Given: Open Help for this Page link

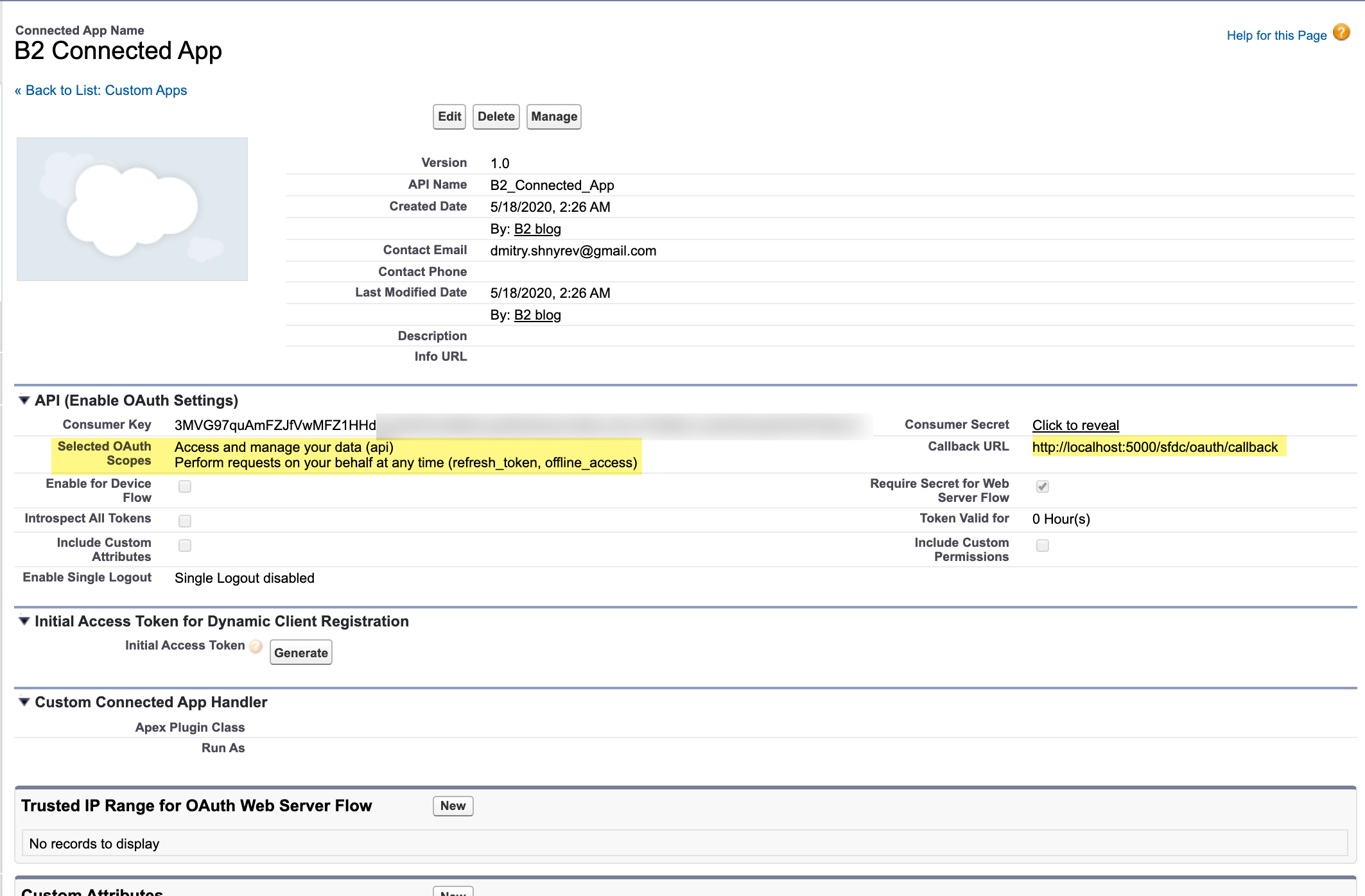Looking at the screenshot, I should (1276, 36).
